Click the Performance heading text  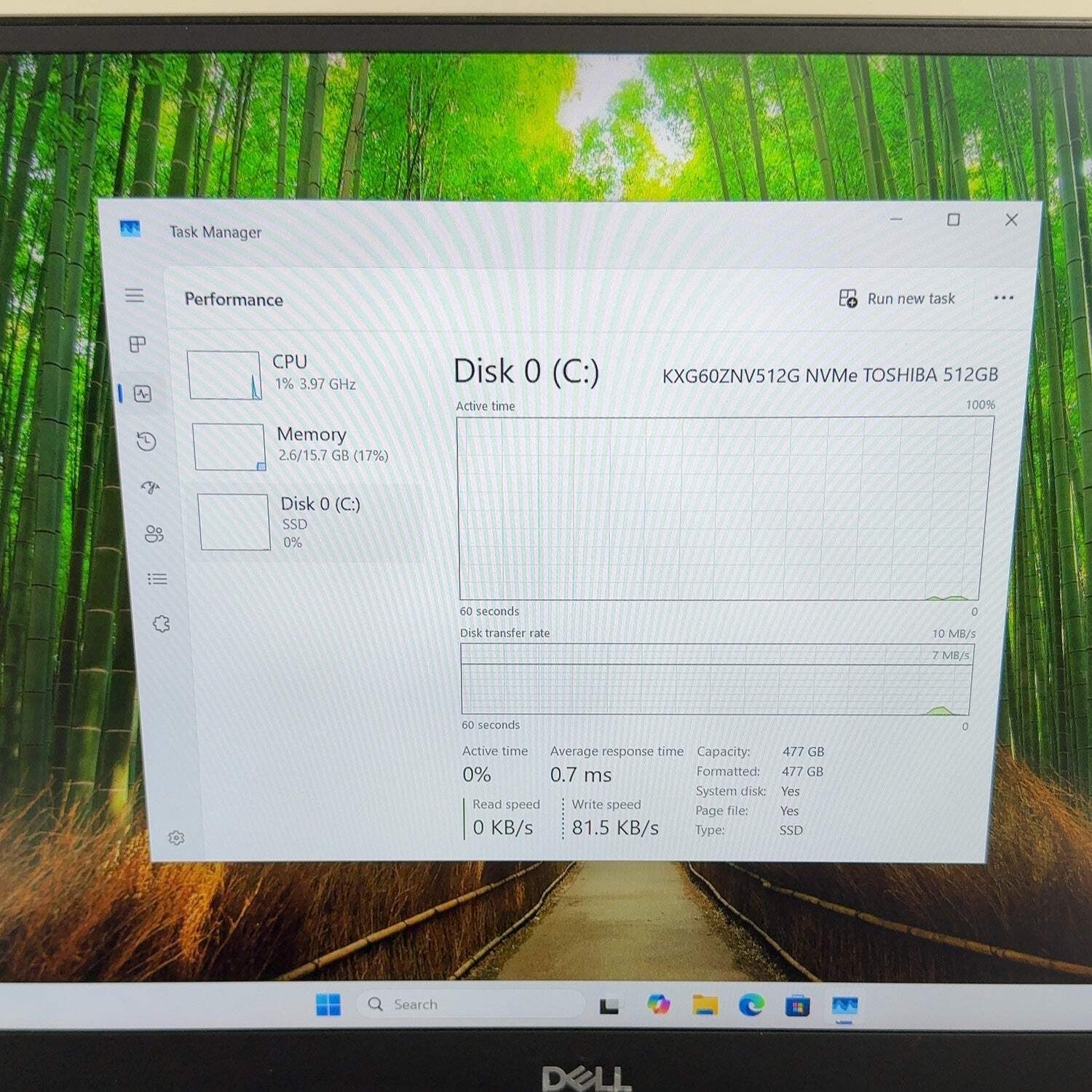tap(234, 299)
